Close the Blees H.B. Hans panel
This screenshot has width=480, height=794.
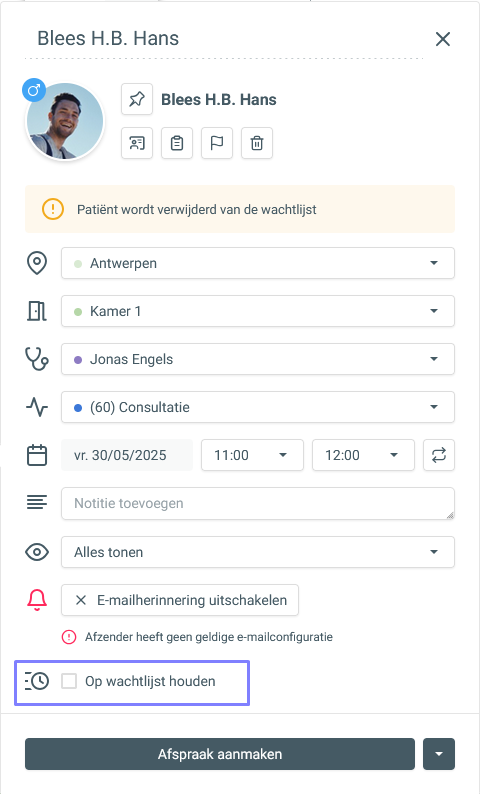[x=443, y=39]
